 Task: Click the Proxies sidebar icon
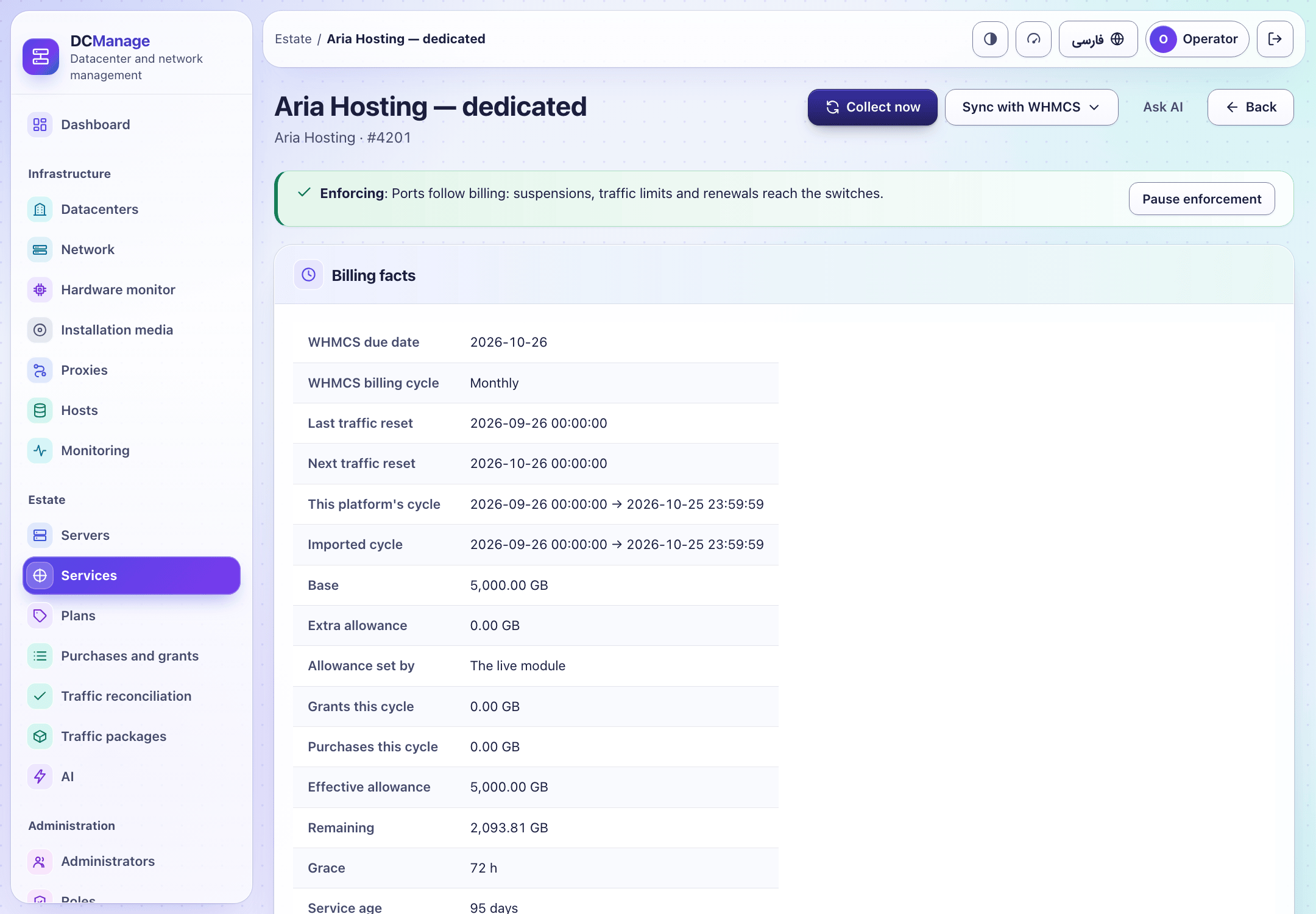(x=40, y=370)
